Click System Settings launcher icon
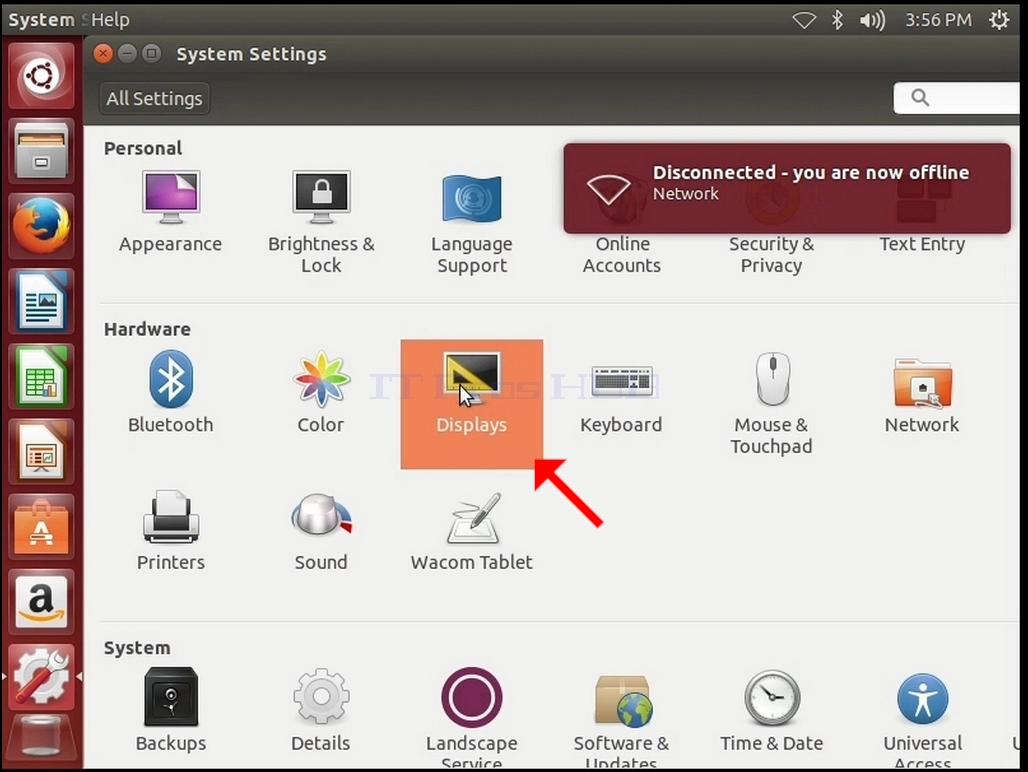The width and height of the screenshot is (1028, 772). 41,677
